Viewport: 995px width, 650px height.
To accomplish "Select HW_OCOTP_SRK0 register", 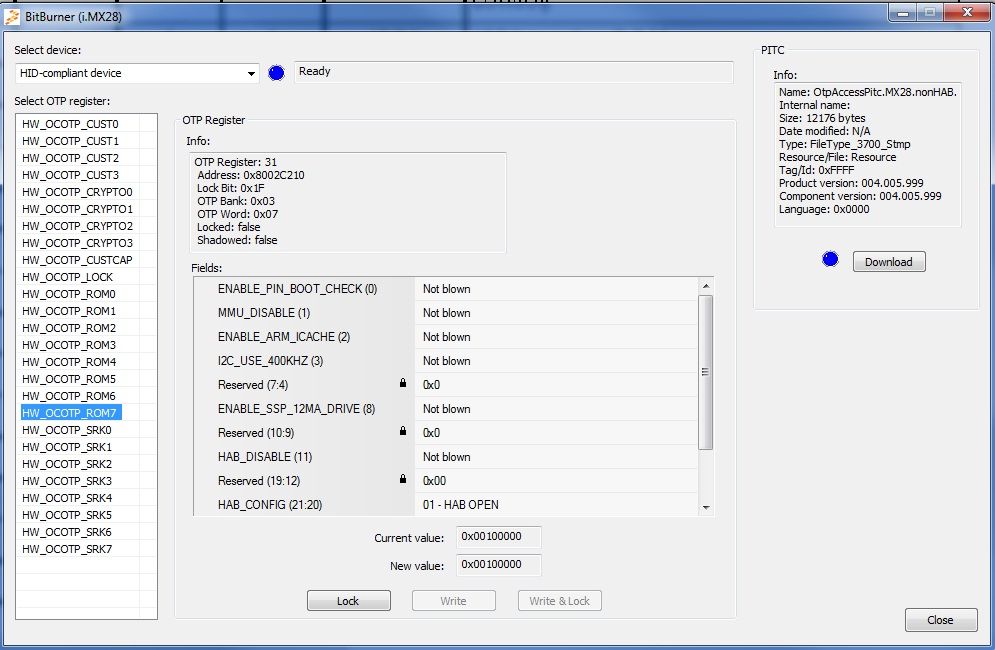I will pyautogui.click(x=67, y=430).
